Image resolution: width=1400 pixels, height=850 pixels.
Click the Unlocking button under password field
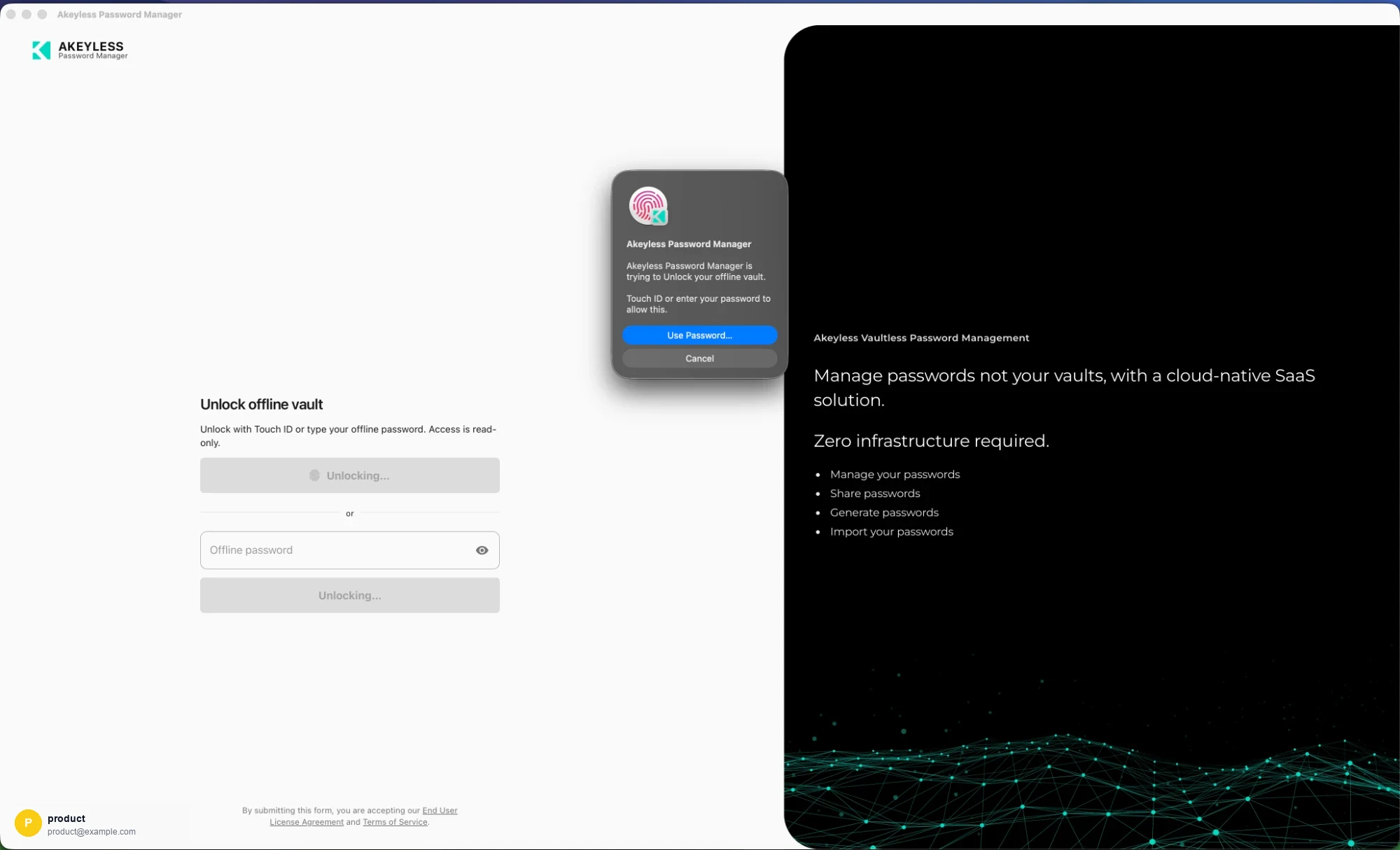point(350,595)
